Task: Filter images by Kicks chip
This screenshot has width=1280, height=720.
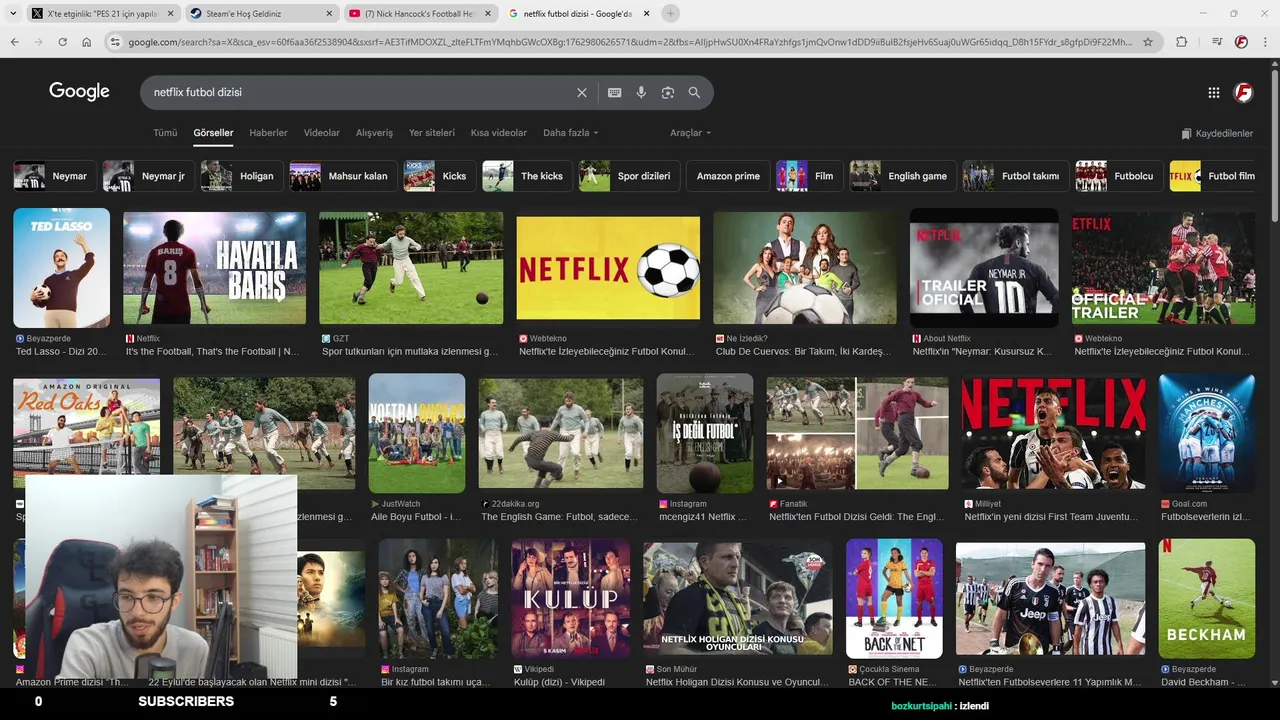Action: pos(440,176)
